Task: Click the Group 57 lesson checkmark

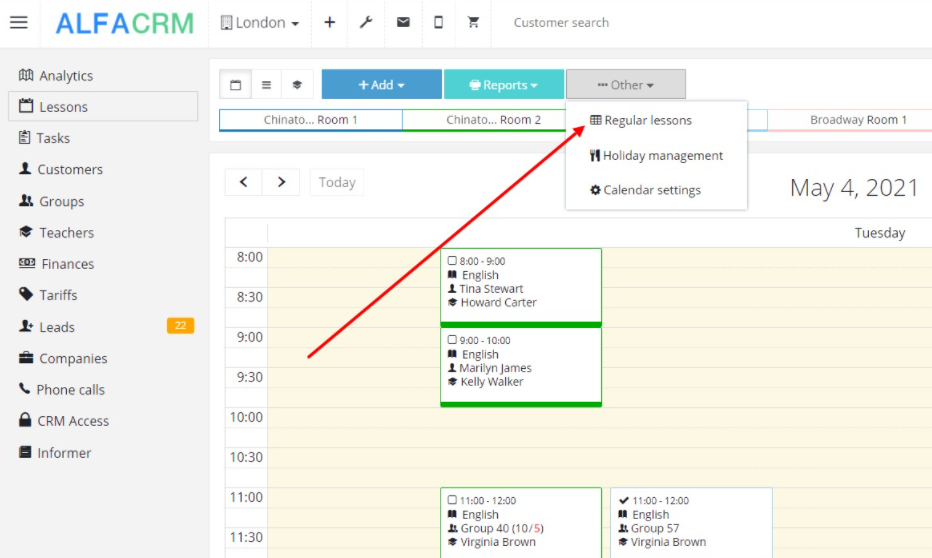Action: 624,500
